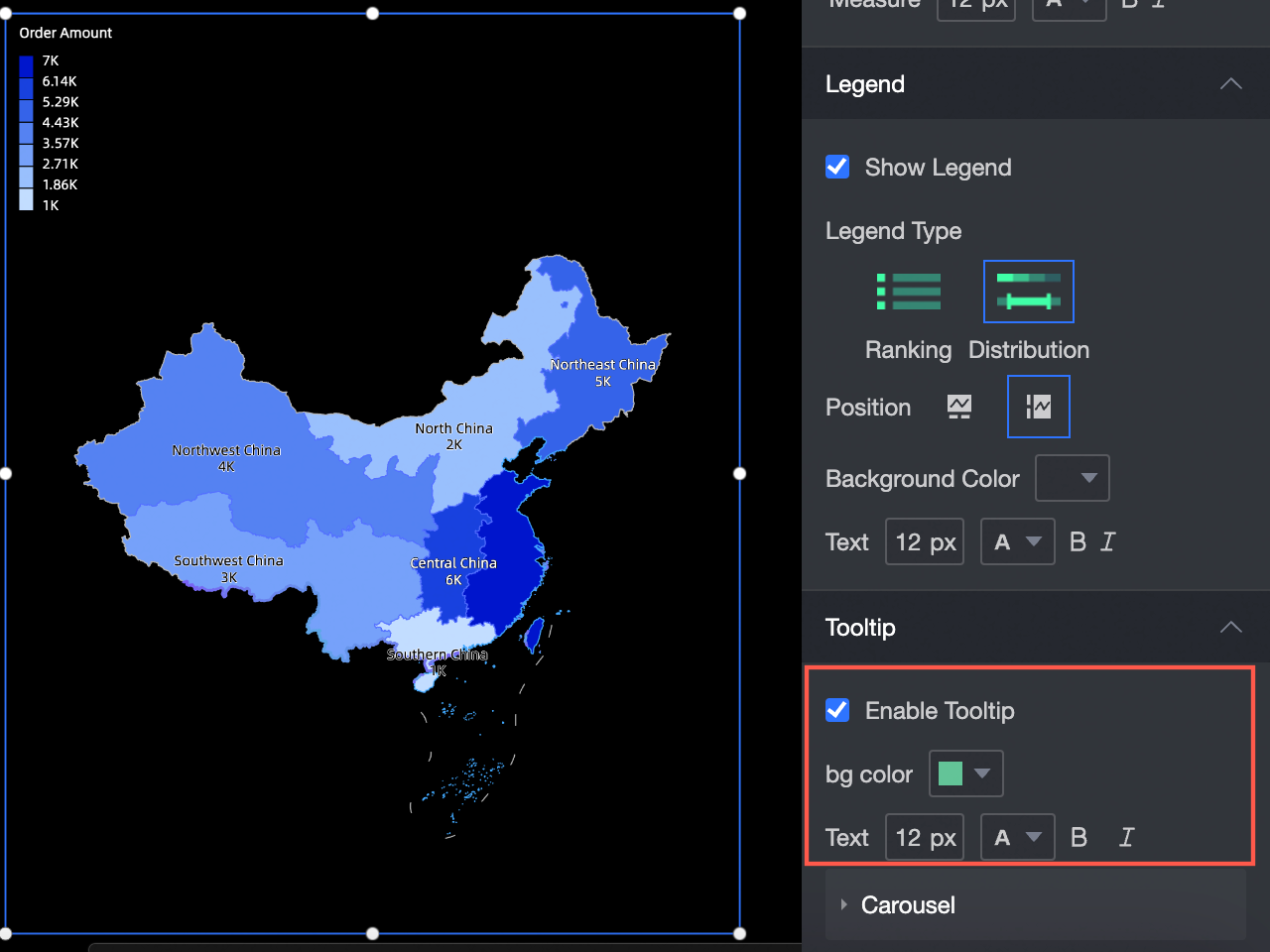Screen dimensions: 1270x952
Task: Toggle bold for Tooltip text
Action: (1079, 838)
